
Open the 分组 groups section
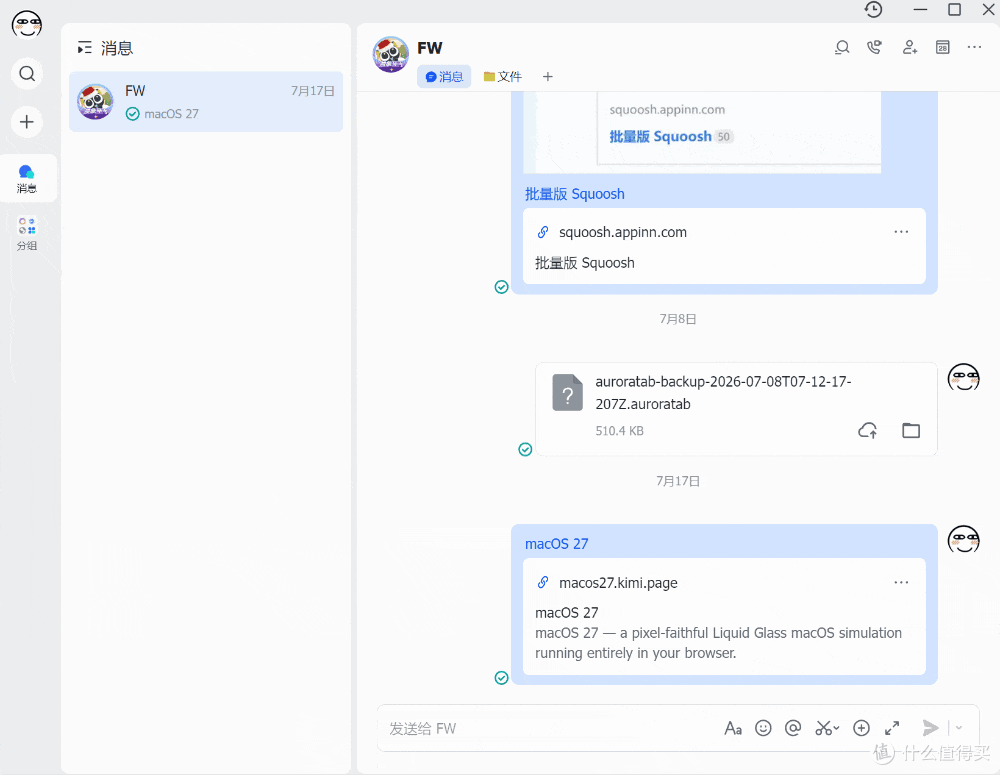27,233
